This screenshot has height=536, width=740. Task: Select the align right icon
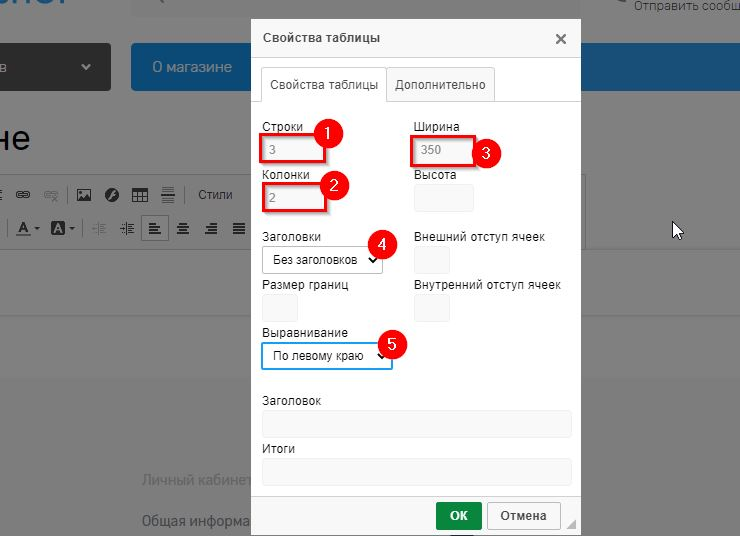[211, 228]
